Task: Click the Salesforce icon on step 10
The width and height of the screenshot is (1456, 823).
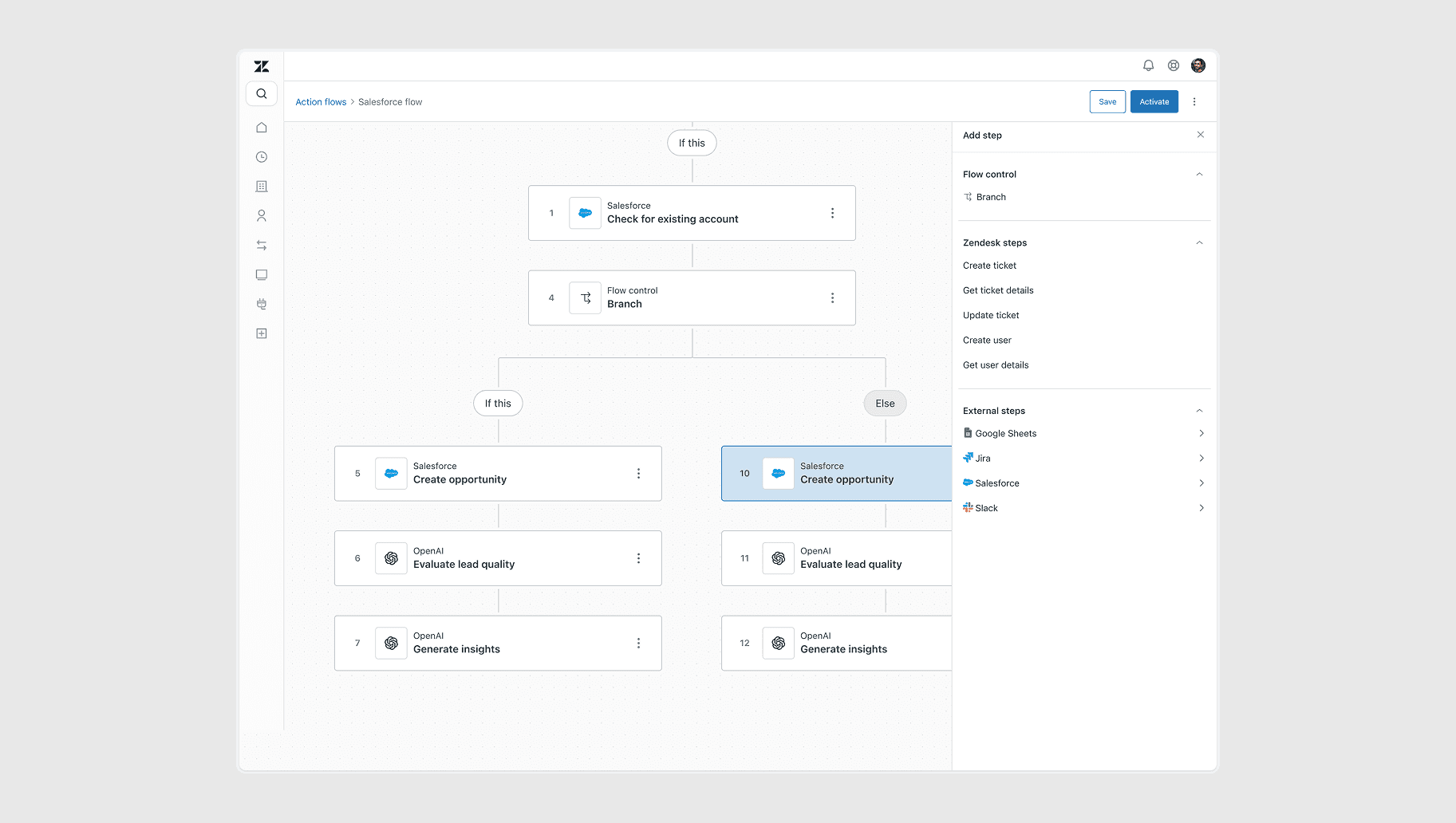Action: coord(779,474)
